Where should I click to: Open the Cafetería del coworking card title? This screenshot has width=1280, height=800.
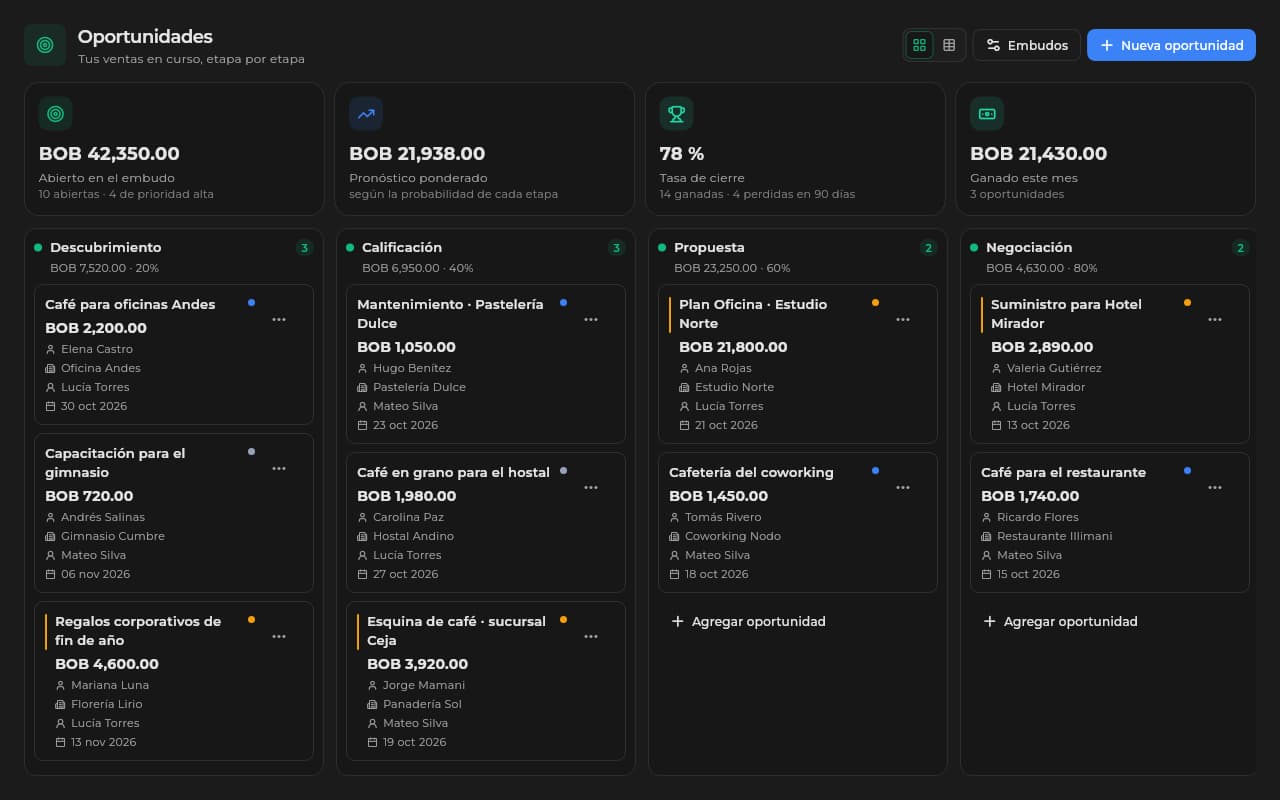751,472
